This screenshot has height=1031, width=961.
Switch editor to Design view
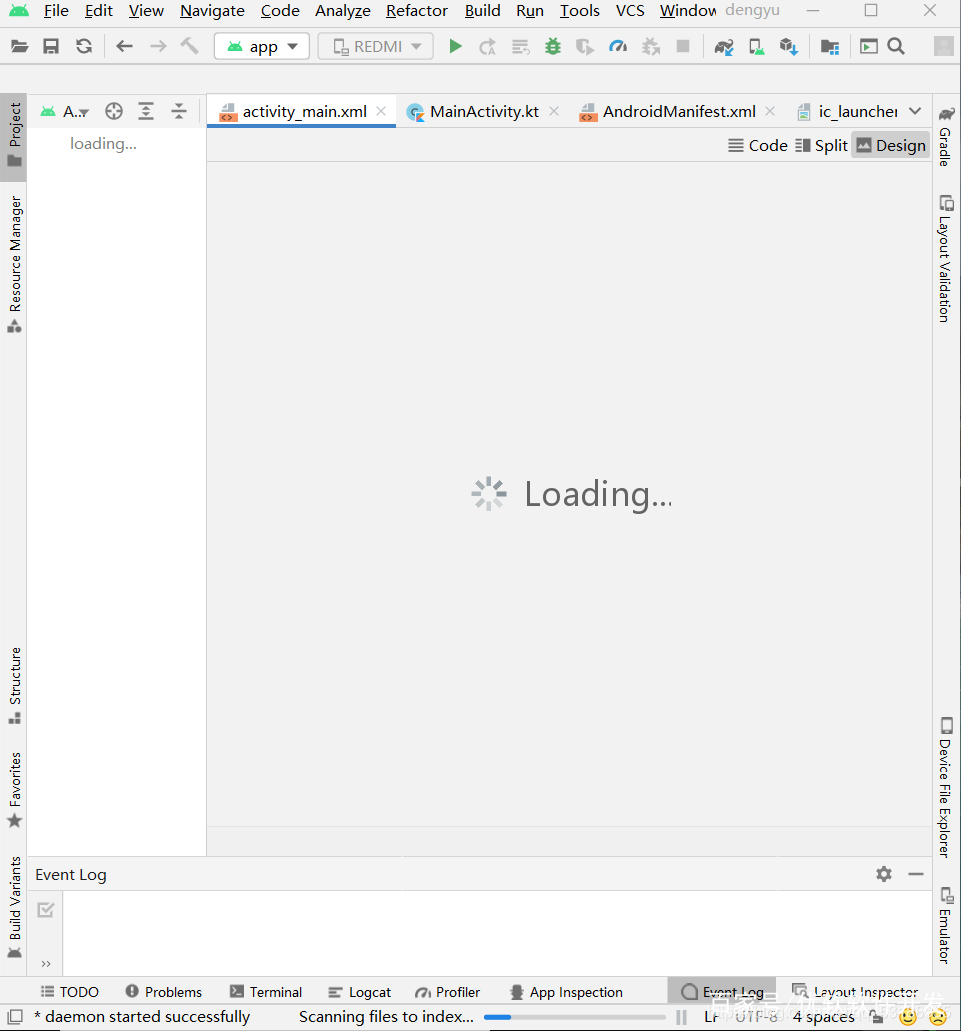891,145
